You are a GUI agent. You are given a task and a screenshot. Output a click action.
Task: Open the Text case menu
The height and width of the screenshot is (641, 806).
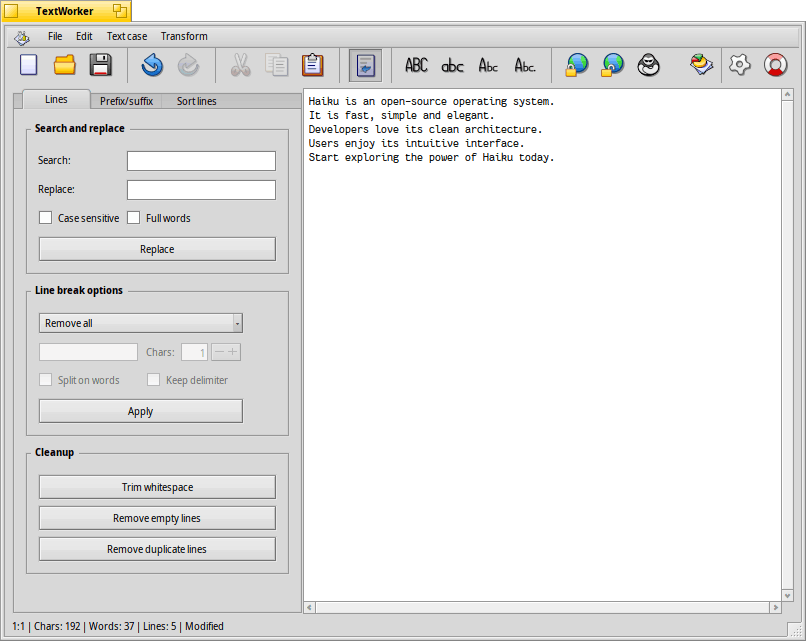tap(127, 36)
